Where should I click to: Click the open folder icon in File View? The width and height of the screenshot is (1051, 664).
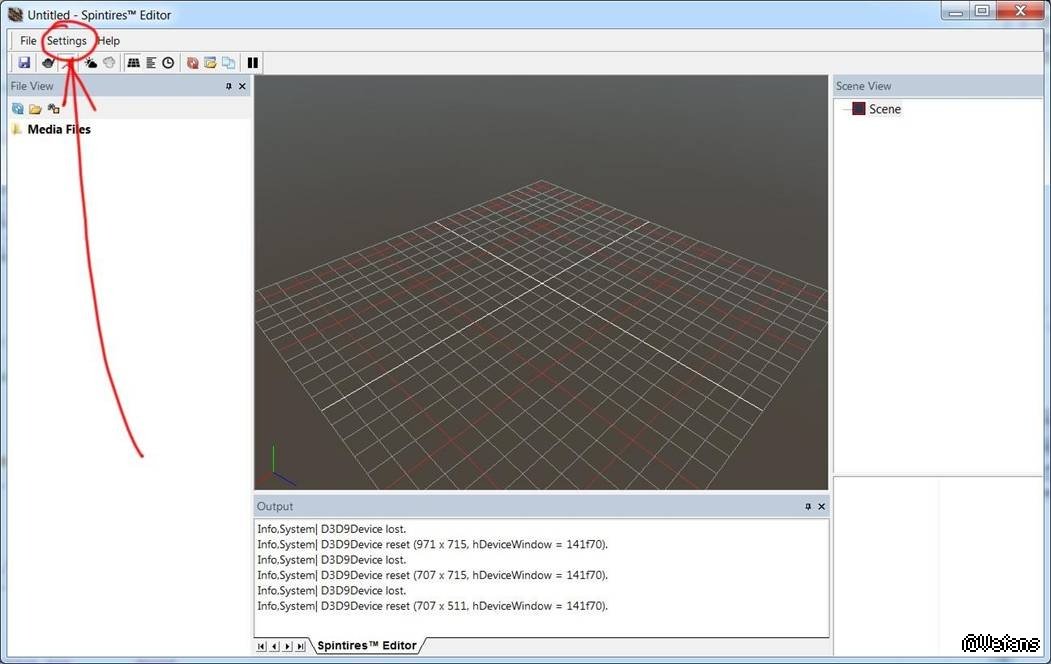click(35, 108)
